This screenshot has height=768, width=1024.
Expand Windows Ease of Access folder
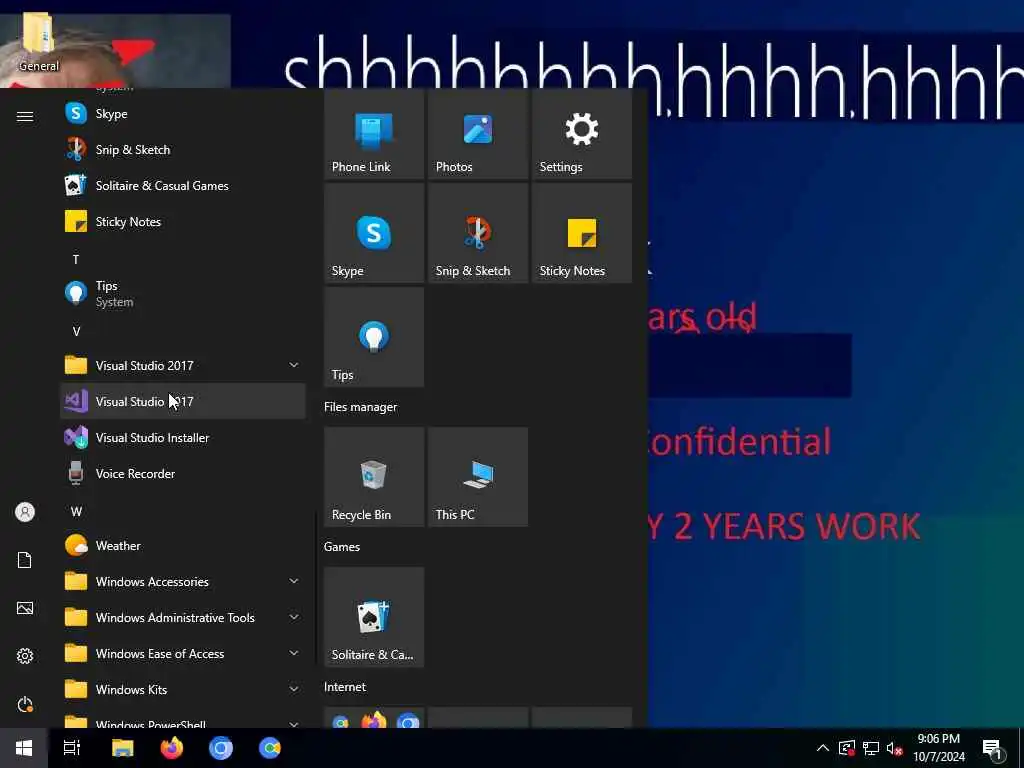[x=183, y=653]
